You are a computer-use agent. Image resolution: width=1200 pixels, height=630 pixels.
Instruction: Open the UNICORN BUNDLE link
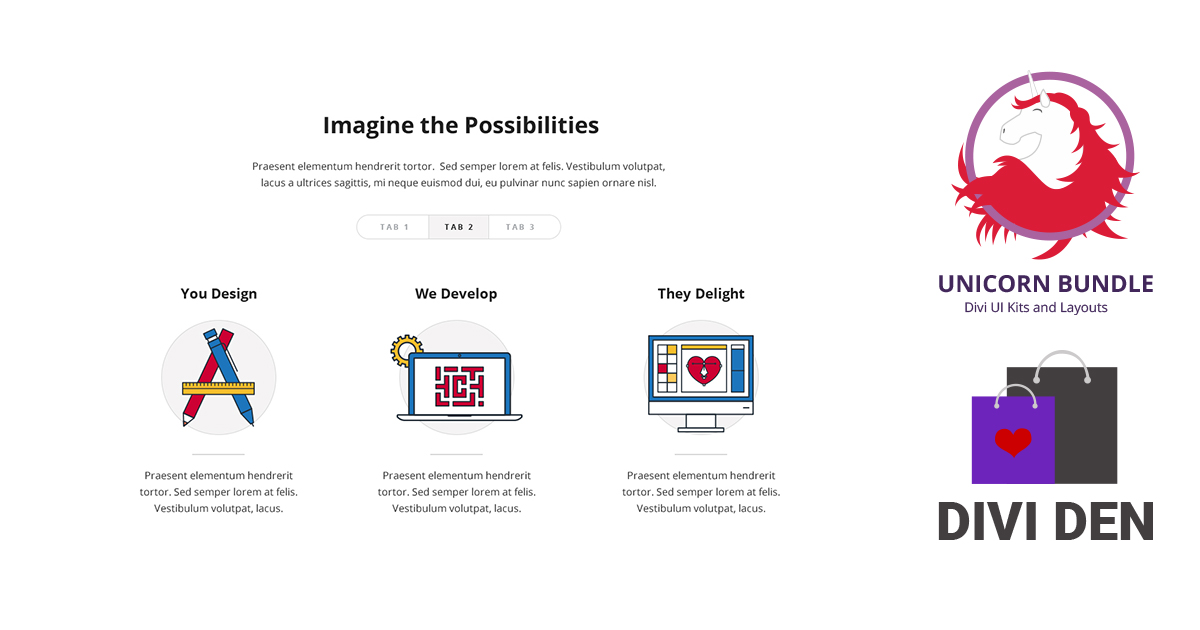pos(1046,284)
